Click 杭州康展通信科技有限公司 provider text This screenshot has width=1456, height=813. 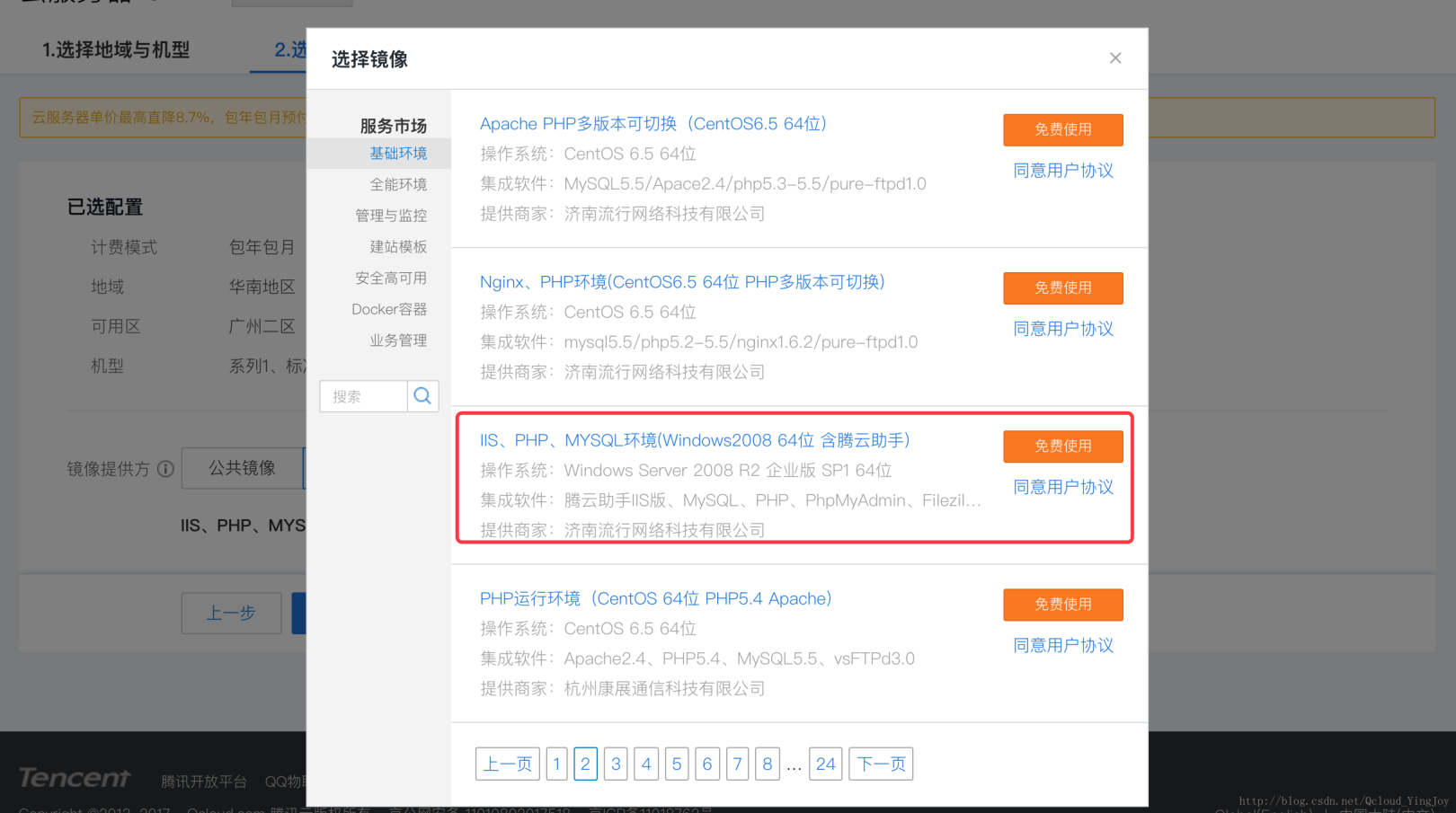(x=664, y=688)
